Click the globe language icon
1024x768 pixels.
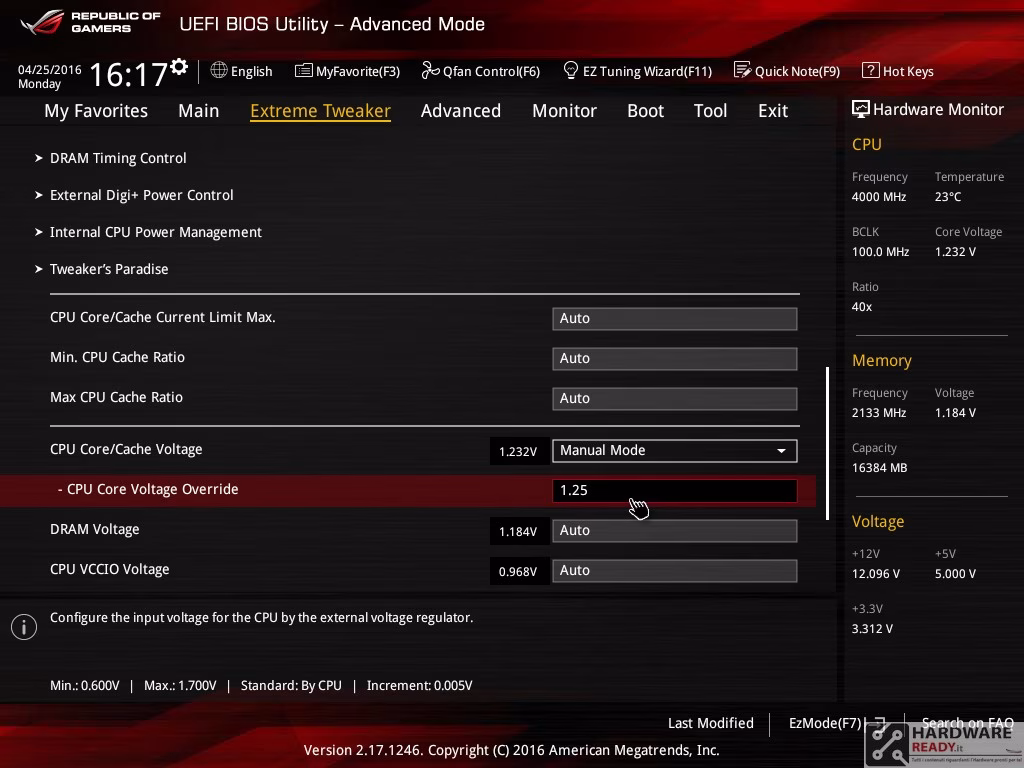(x=219, y=70)
